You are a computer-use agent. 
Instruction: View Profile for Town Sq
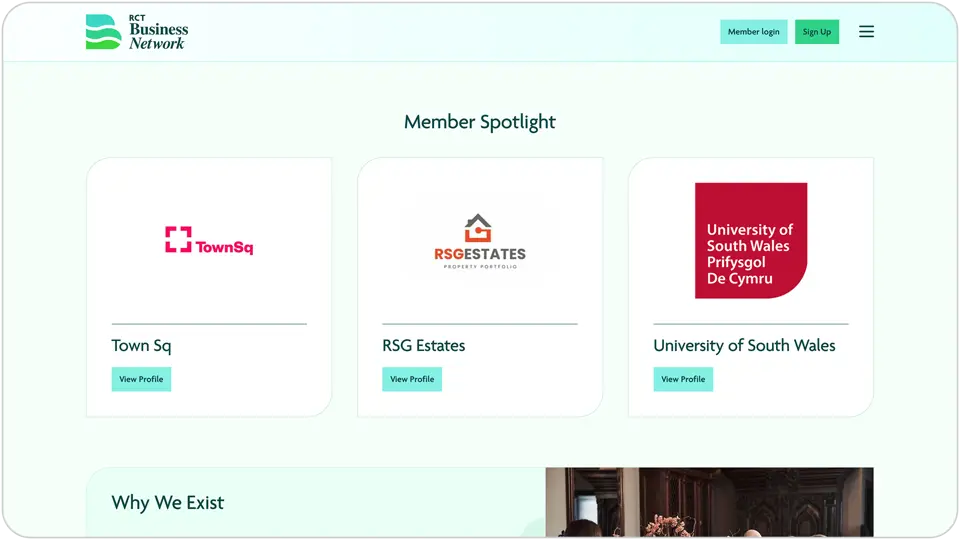(141, 379)
